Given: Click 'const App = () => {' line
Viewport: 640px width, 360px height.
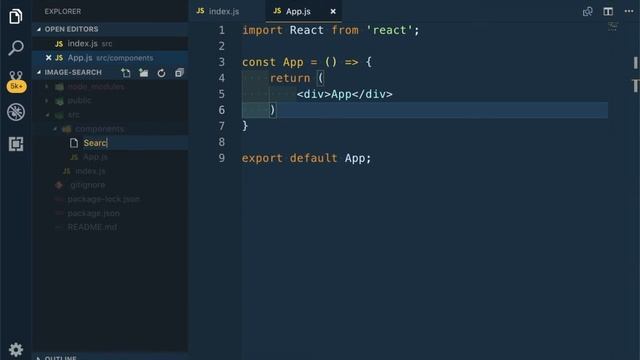Looking at the screenshot, I should (x=307, y=62).
